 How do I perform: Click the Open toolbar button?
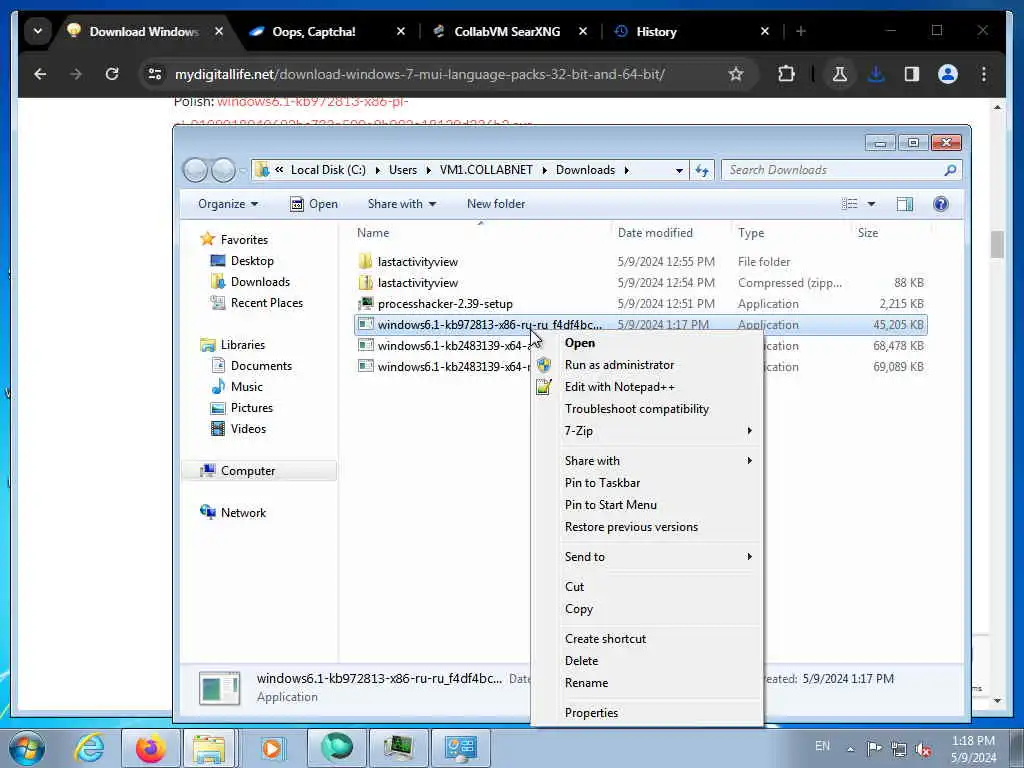pos(314,204)
